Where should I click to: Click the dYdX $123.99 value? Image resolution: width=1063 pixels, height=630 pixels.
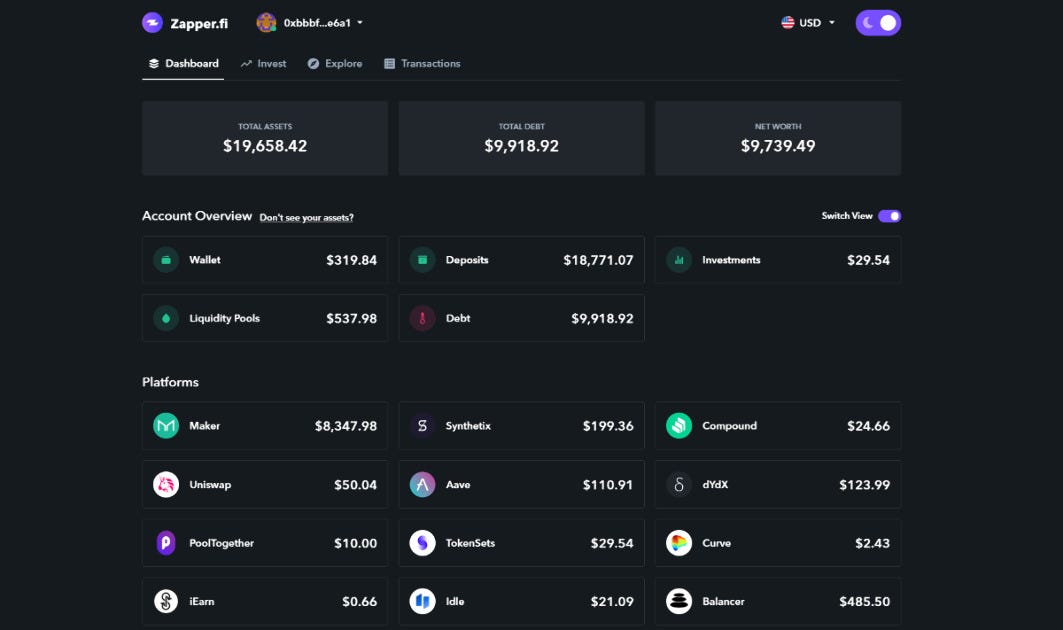tap(864, 484)
